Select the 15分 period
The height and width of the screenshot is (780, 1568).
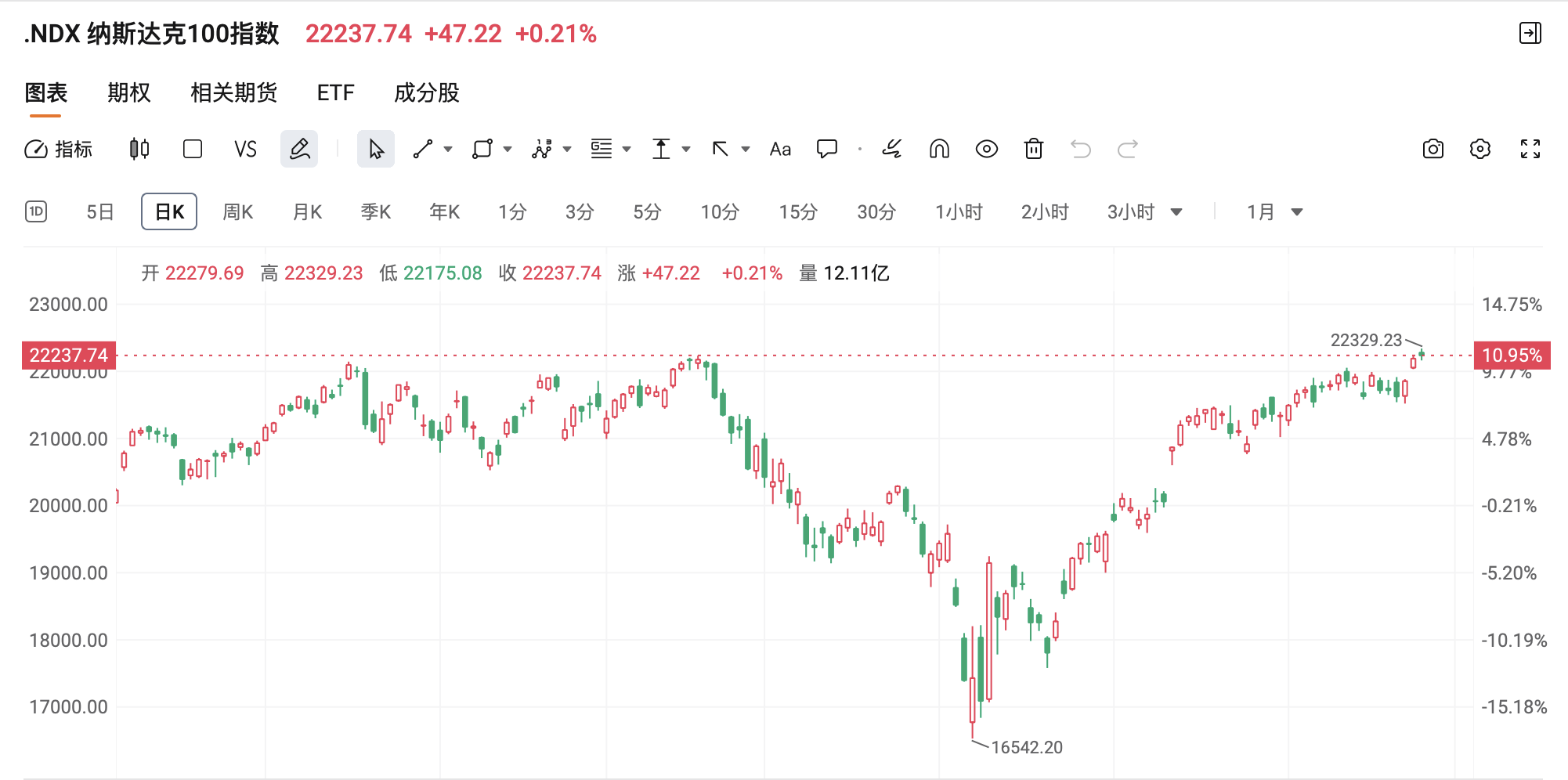tap(798, 212)
